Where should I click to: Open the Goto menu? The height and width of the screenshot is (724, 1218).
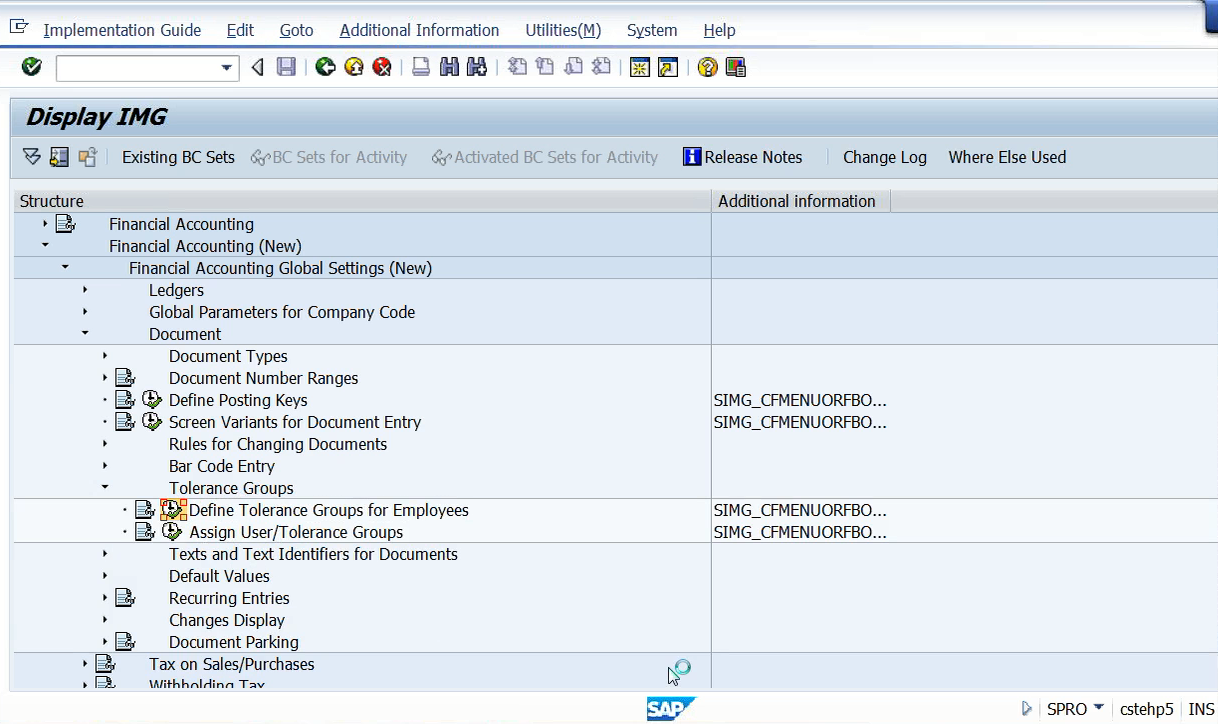pyautogui.click(x=296, y=30)
